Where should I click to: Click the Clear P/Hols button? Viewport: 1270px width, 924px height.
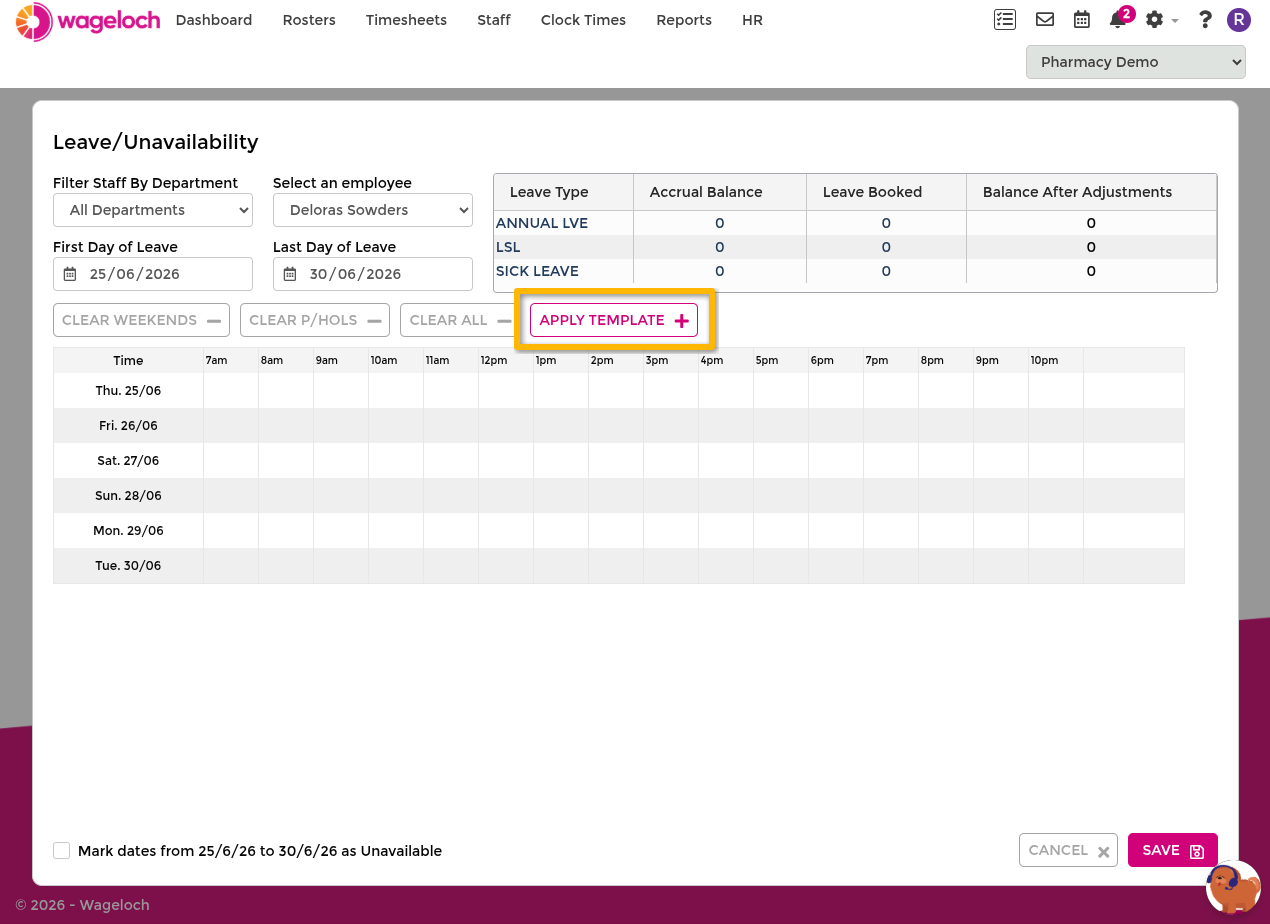click(x=315, y=320)
